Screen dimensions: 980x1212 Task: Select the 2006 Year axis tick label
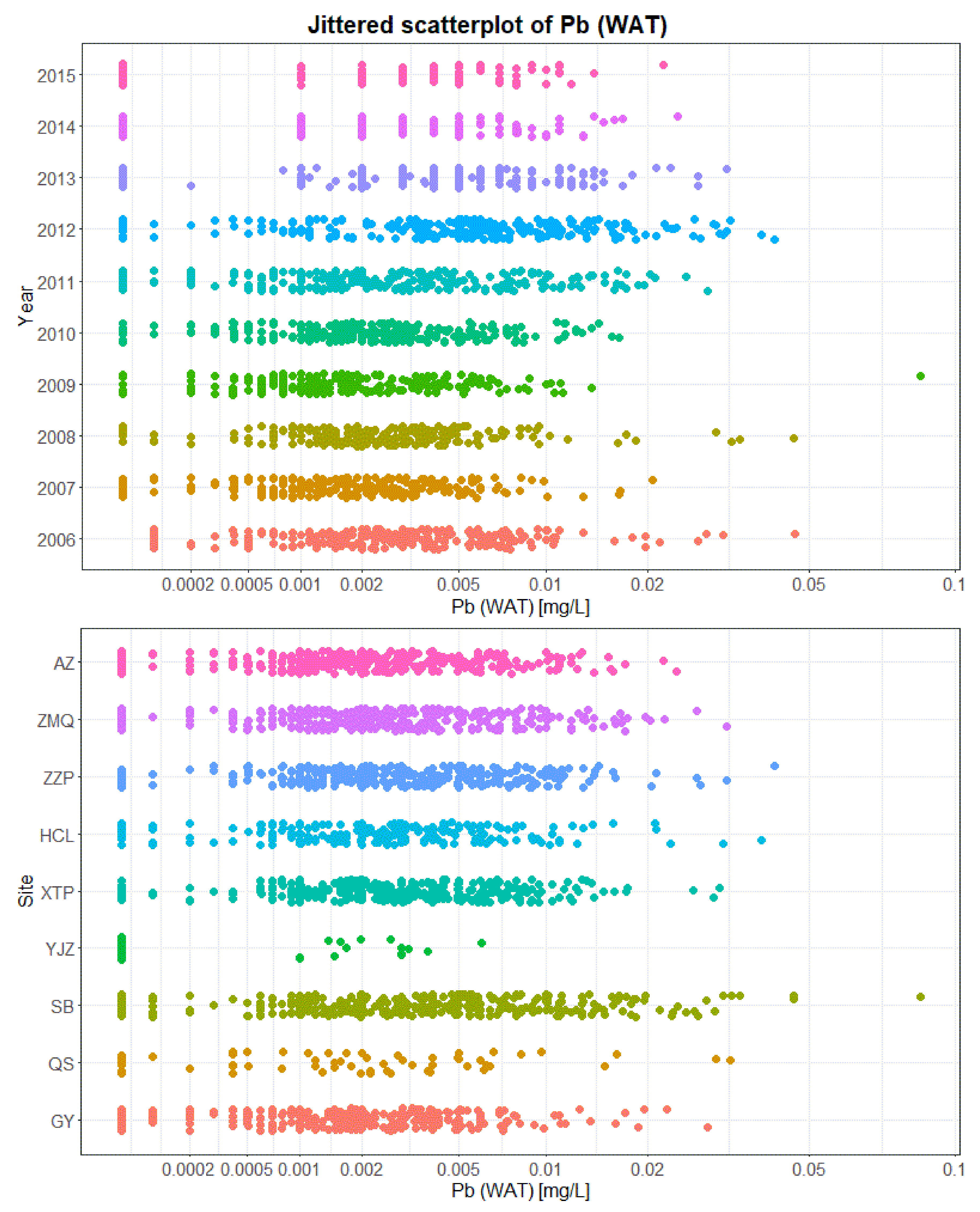point(56,540)
